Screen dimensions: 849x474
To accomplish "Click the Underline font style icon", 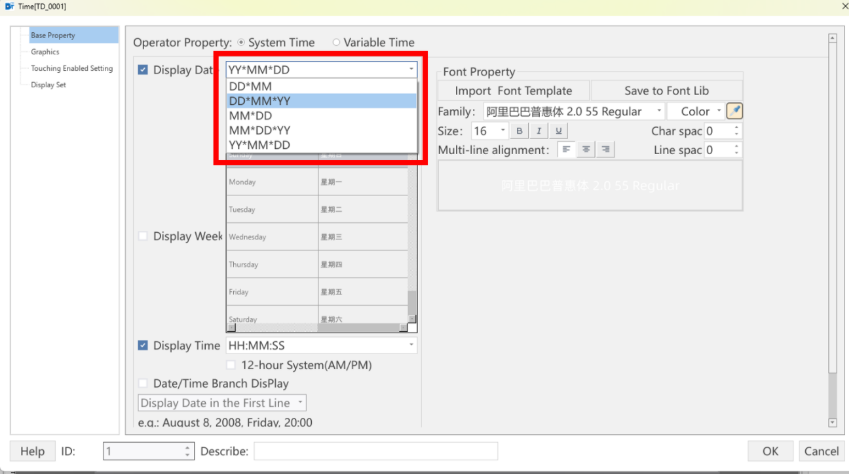I will (x=558, y=131).
